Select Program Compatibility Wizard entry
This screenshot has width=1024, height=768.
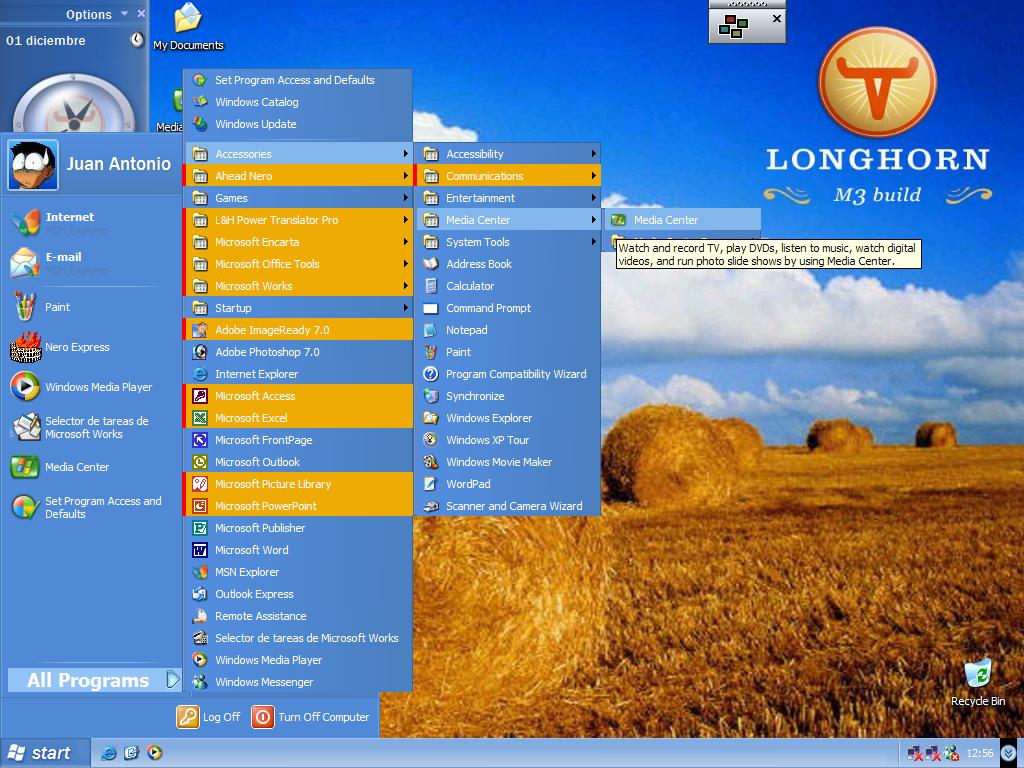(x=508, y=374)
